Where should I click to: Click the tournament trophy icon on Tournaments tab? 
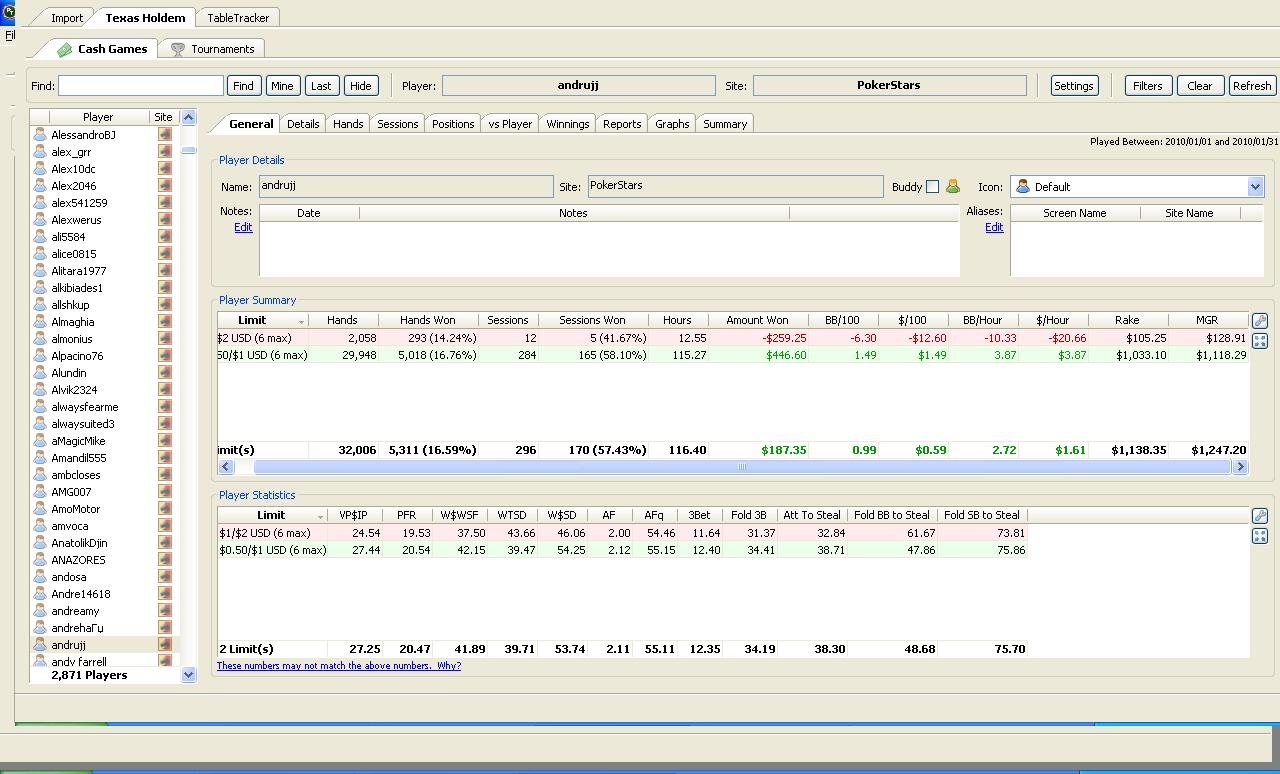coord(178,49)
